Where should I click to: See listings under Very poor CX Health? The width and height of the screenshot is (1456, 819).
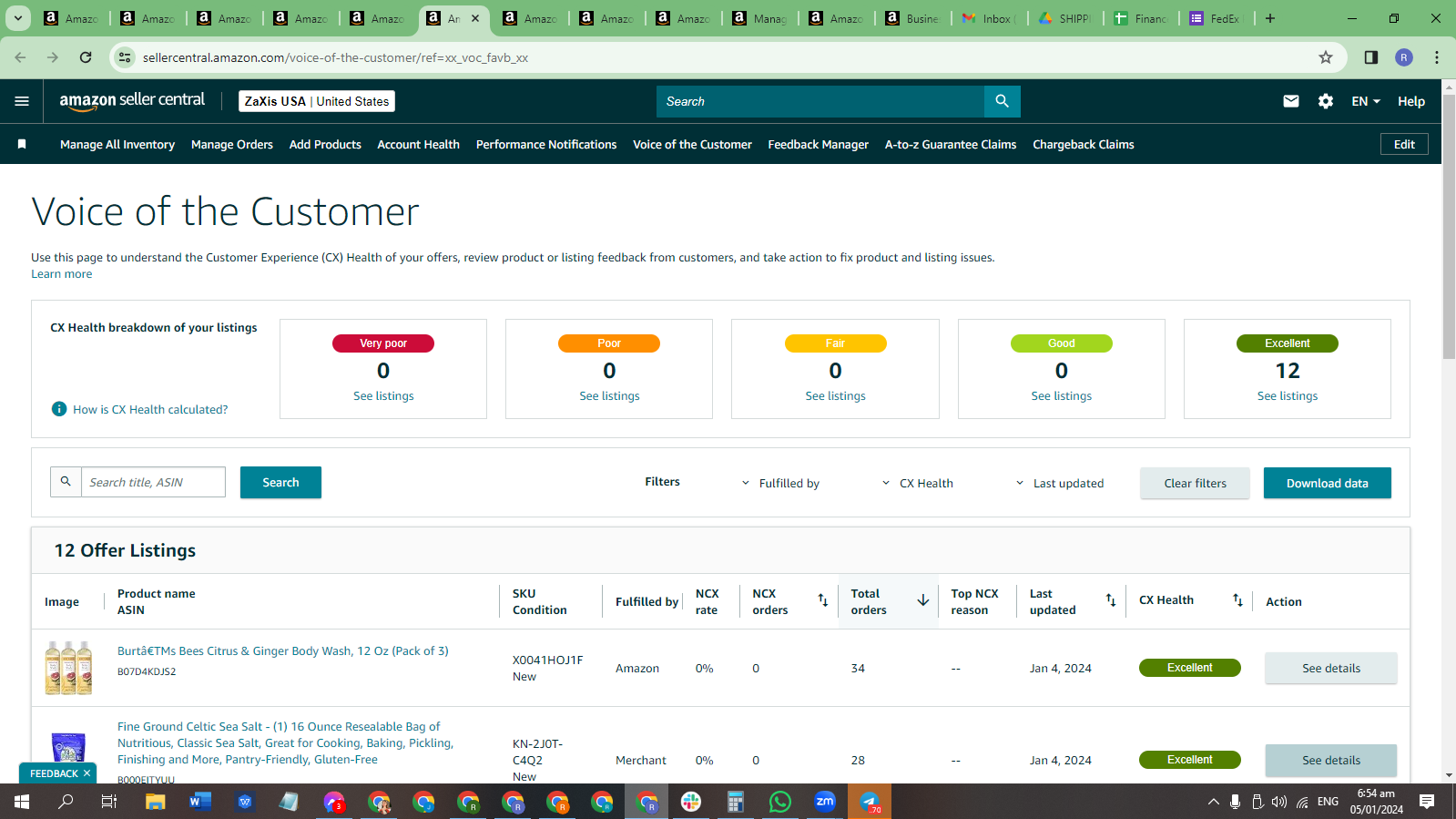pos(383,395)
